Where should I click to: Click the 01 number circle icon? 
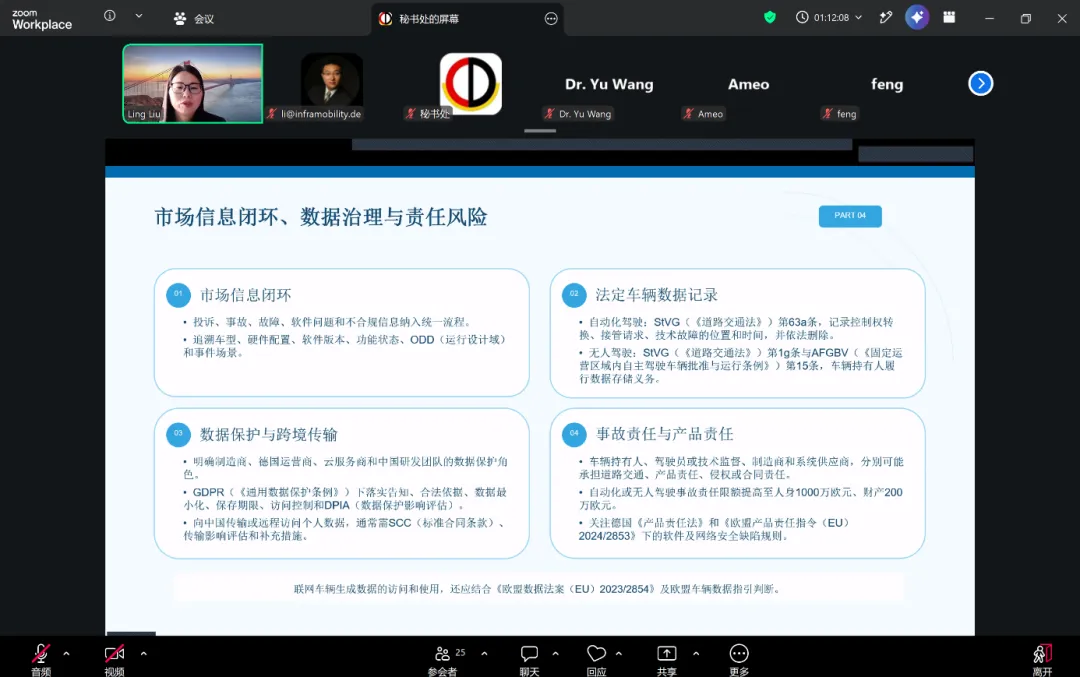point(178,294)
